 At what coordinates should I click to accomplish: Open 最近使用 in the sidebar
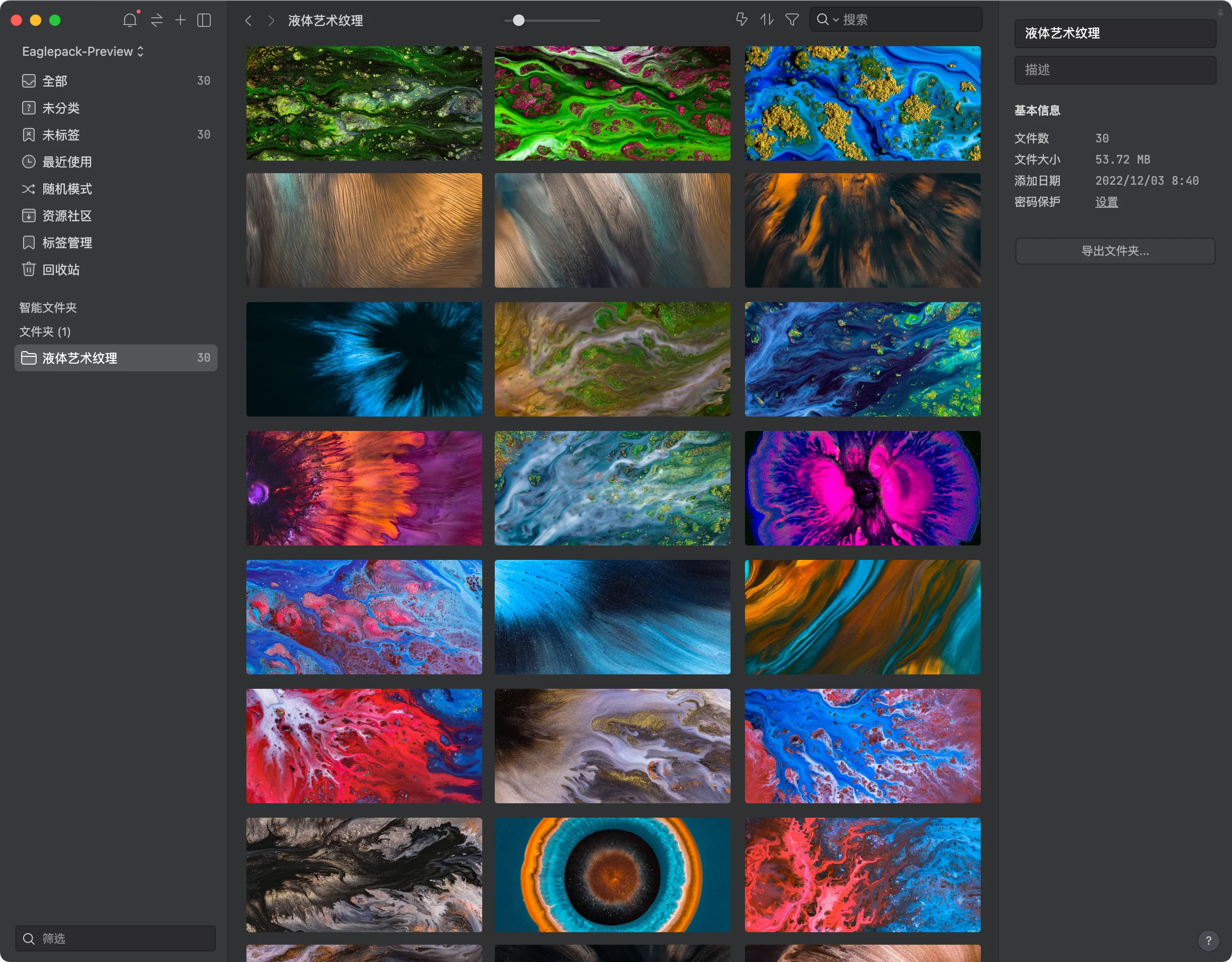[x=115, y=162]
